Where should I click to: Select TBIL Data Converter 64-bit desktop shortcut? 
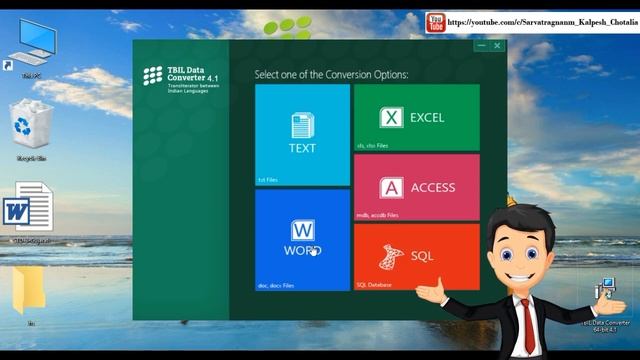click(606, 304)
